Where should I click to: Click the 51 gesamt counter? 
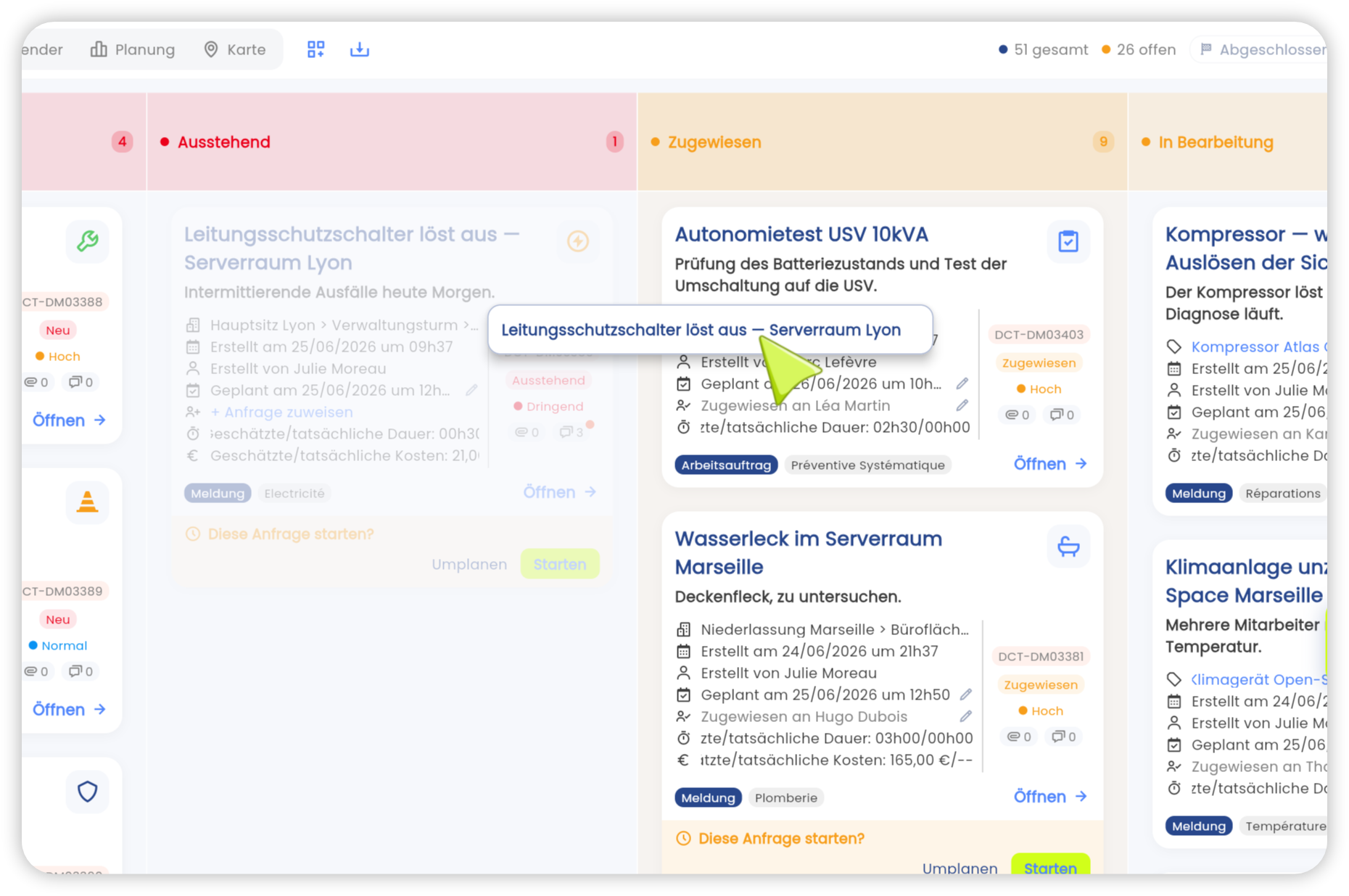1043,49
